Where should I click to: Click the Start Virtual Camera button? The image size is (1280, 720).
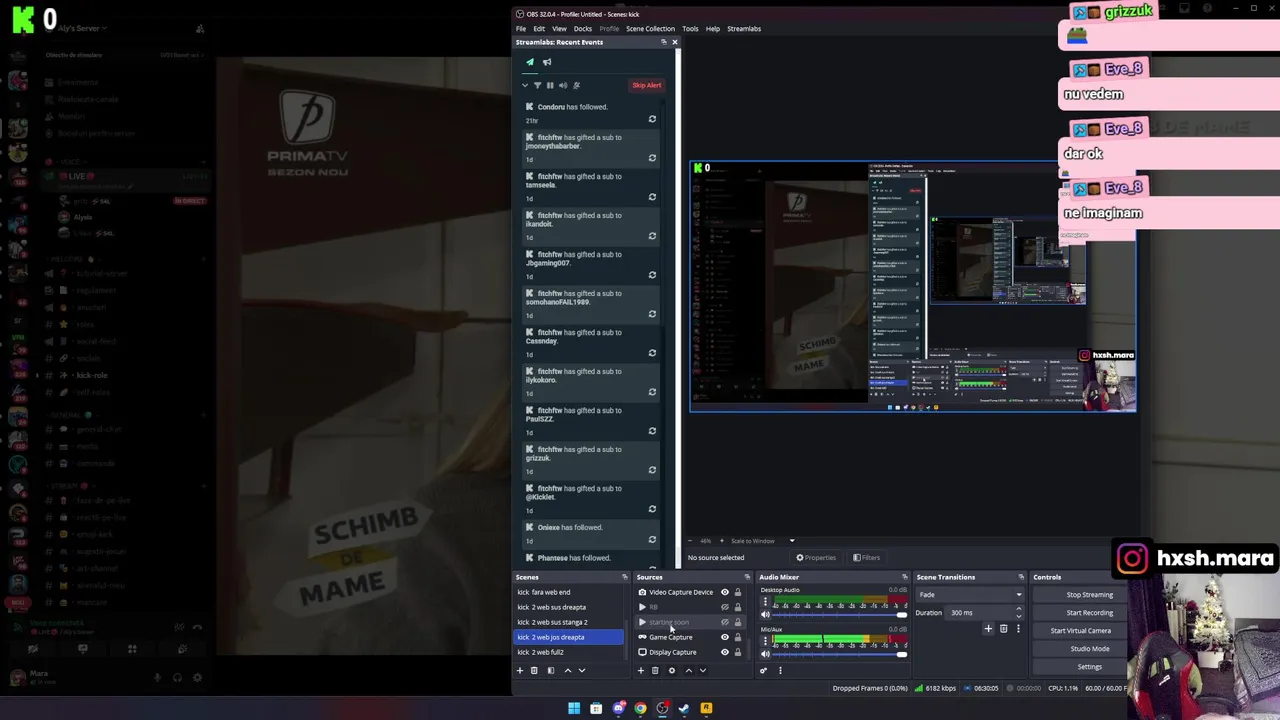click(1080, 631)
